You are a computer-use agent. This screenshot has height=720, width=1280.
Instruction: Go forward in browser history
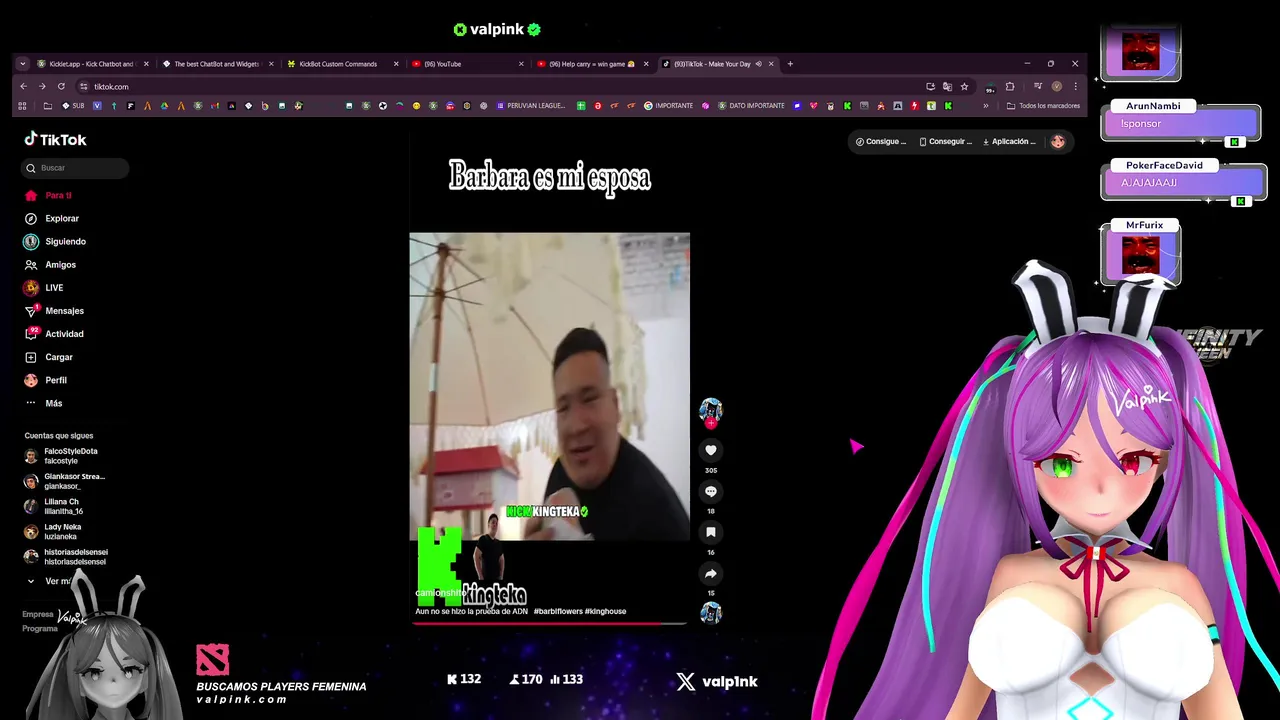pos(42,86)
